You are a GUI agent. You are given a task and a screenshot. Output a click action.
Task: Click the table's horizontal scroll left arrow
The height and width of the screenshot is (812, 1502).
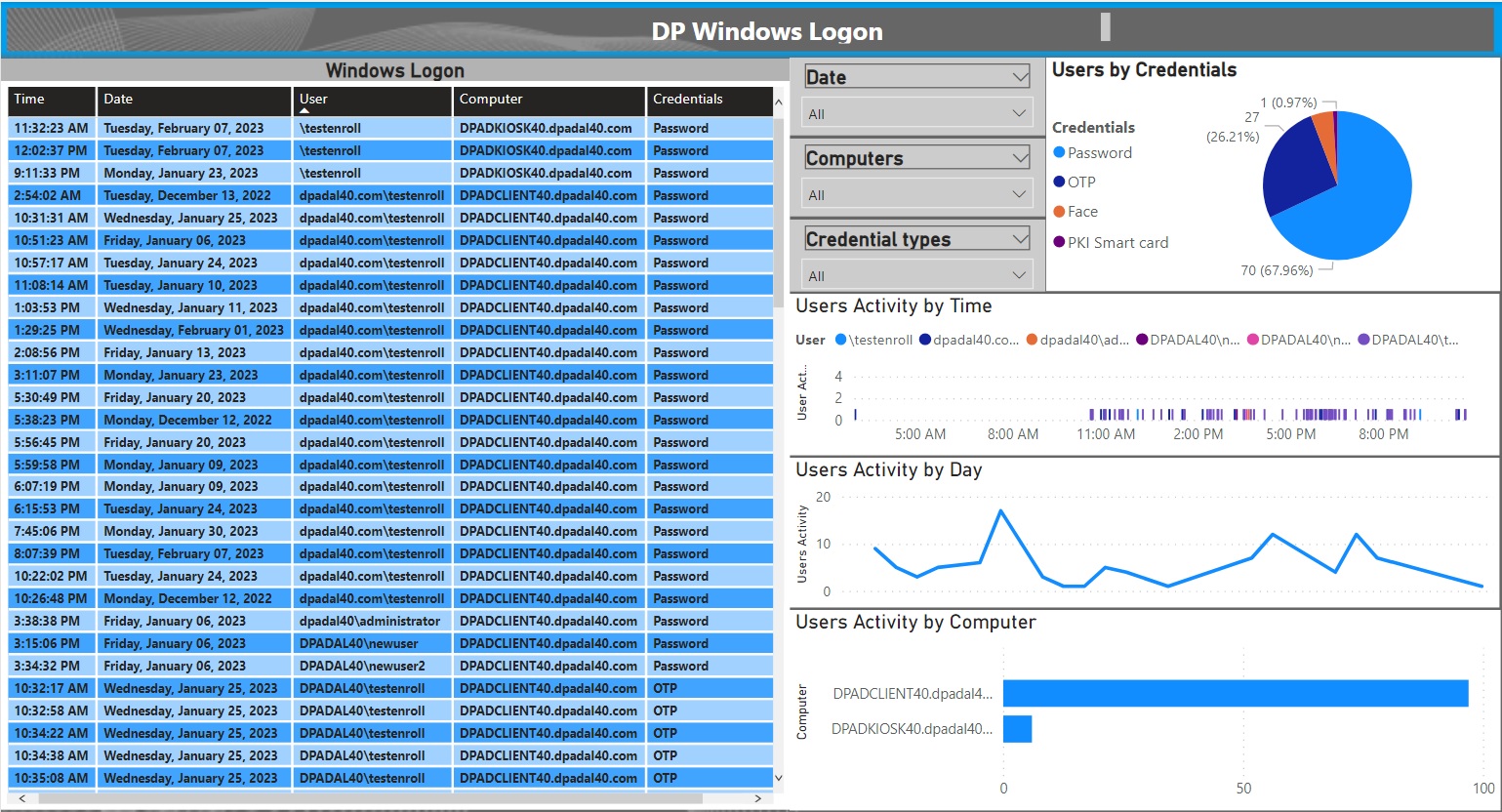click(20, 798)
